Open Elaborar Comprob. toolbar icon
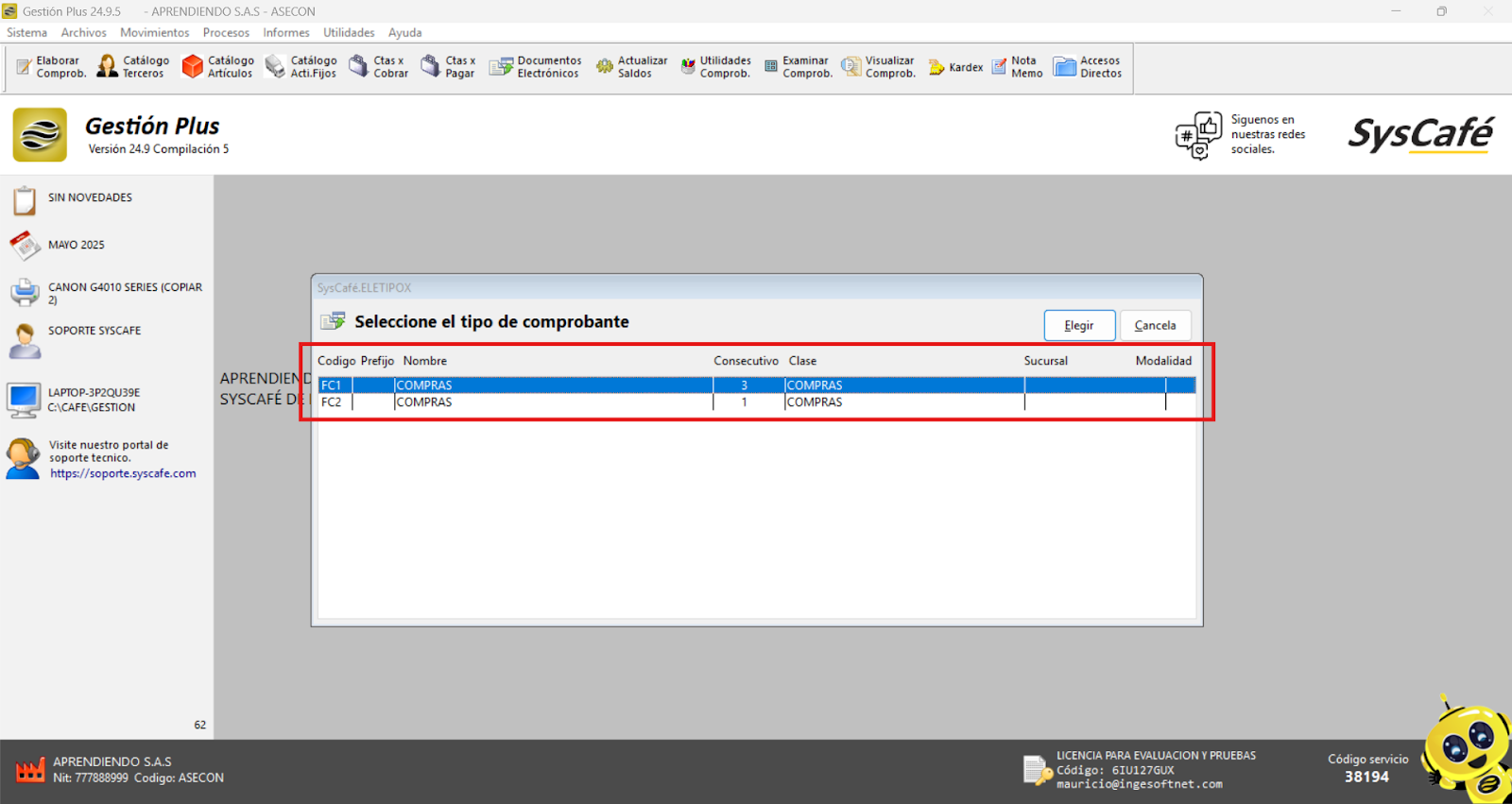 [x=25, y=67]
